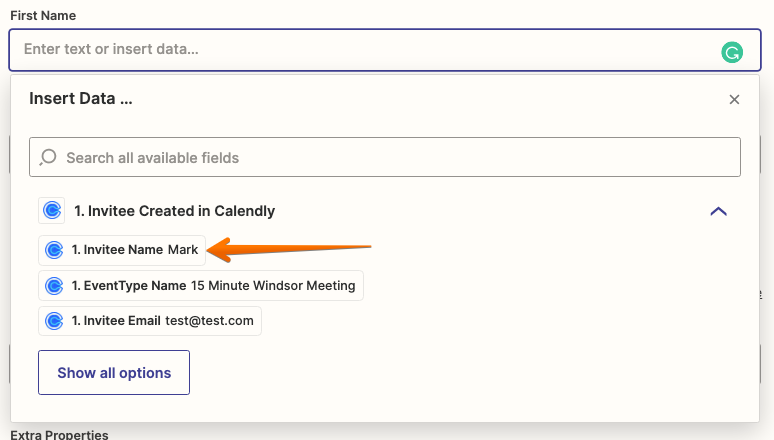Select the '15 Minute Windsor Meeting' sample value
774x440 pixels.
pyautogui.click(x=273, y=285)
